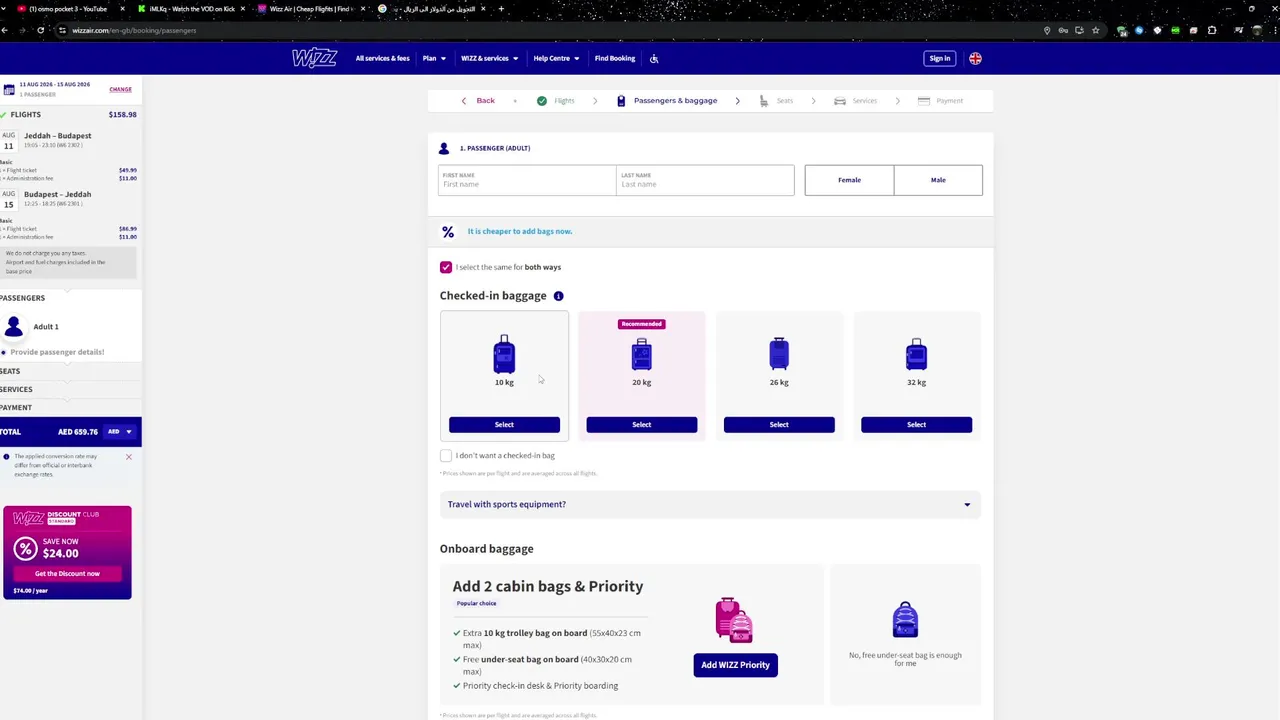Click the site info icon left of the URL
This screenshot has height=720, width=1280.
[62, 30]
